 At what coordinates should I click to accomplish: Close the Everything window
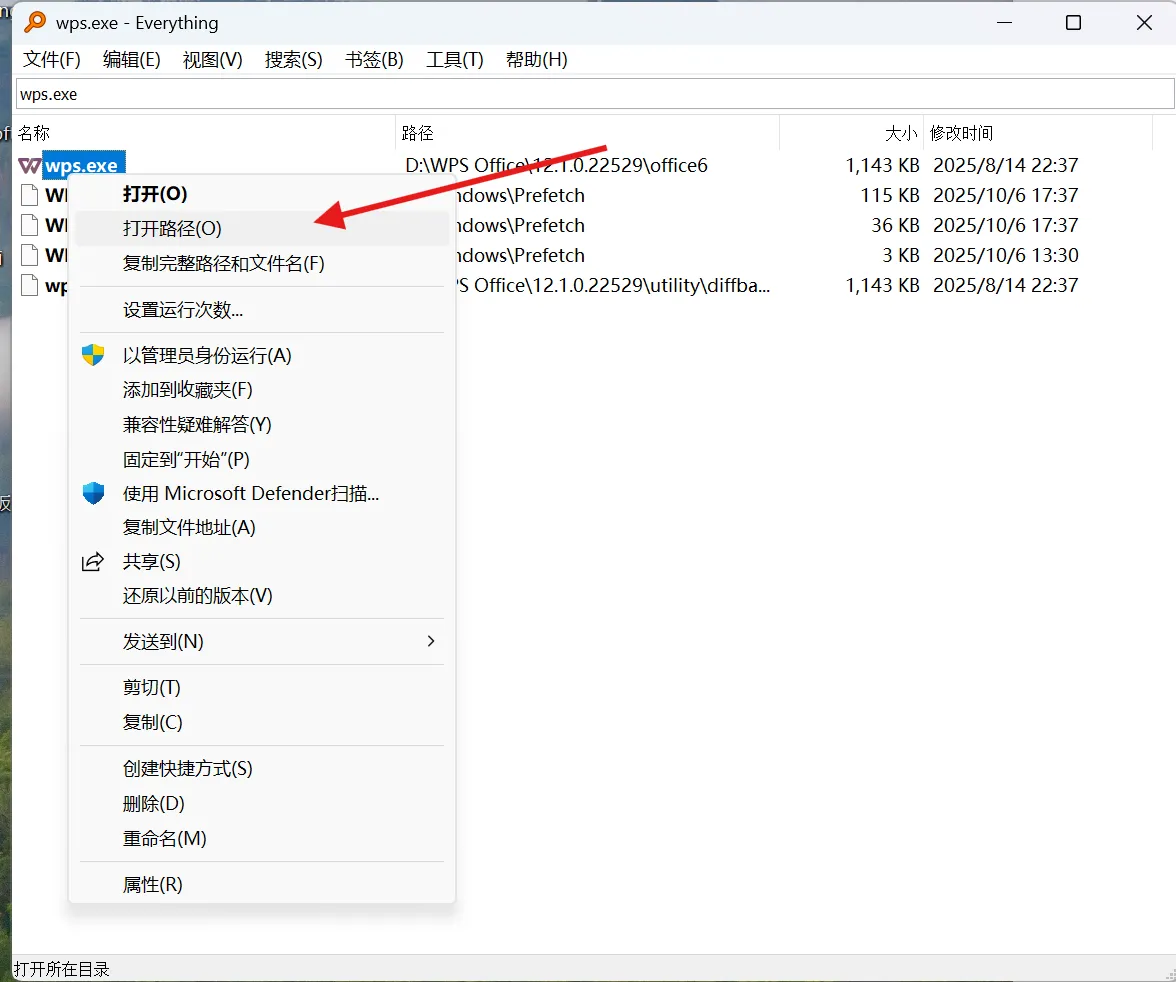point(1144,23)
